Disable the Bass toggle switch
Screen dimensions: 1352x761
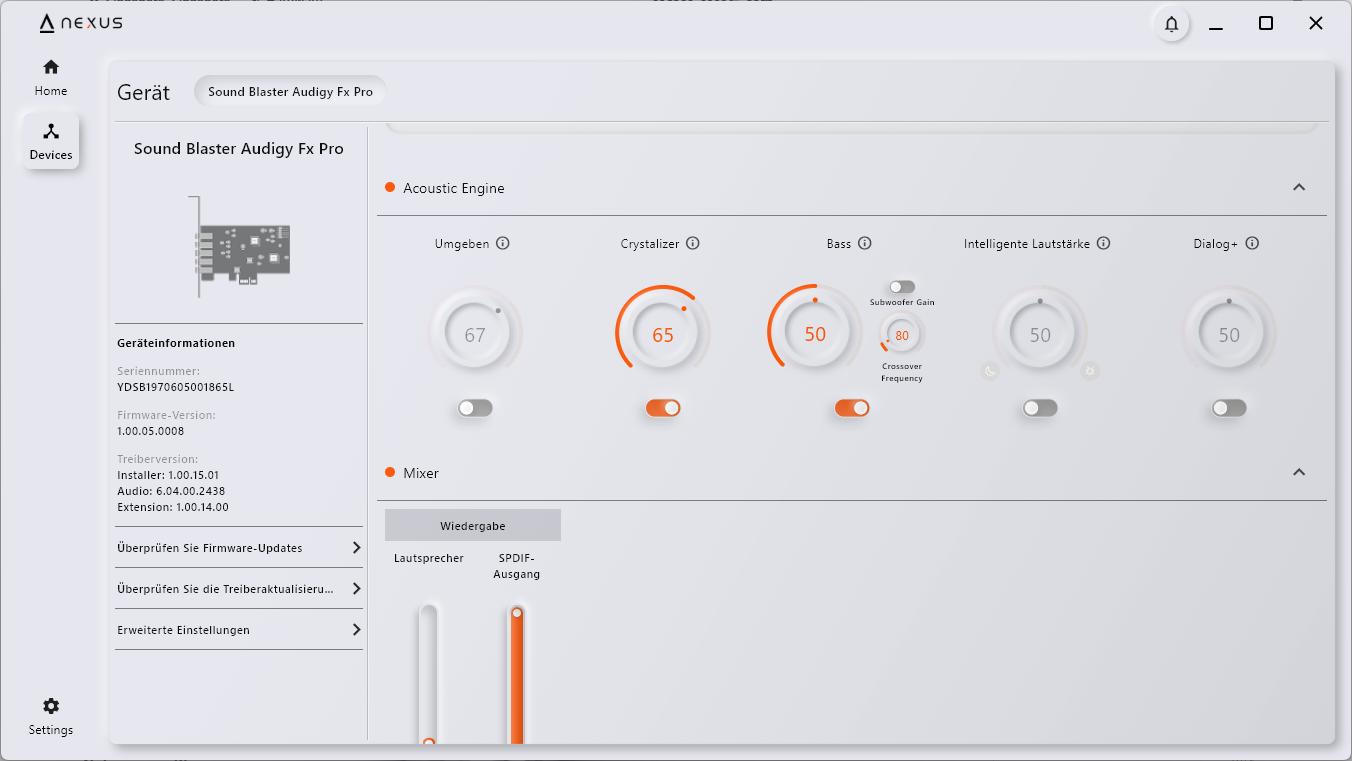click(852, 408)
